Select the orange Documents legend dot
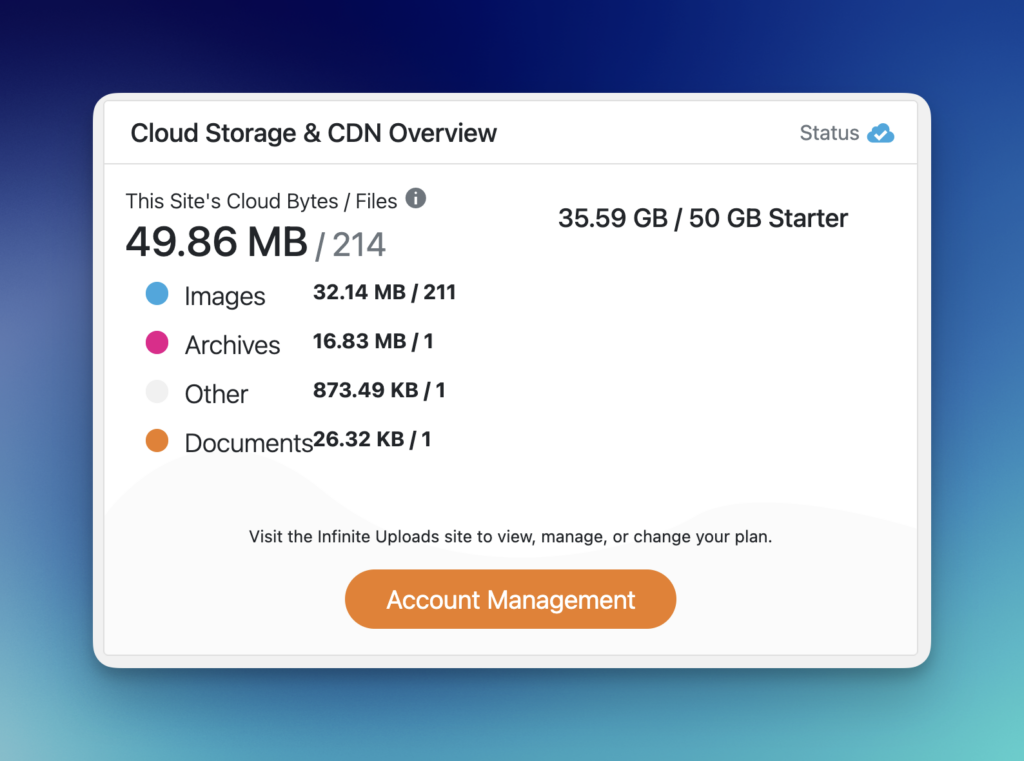The width and height of the screenshot is (1024, 761). coord(157,441)
